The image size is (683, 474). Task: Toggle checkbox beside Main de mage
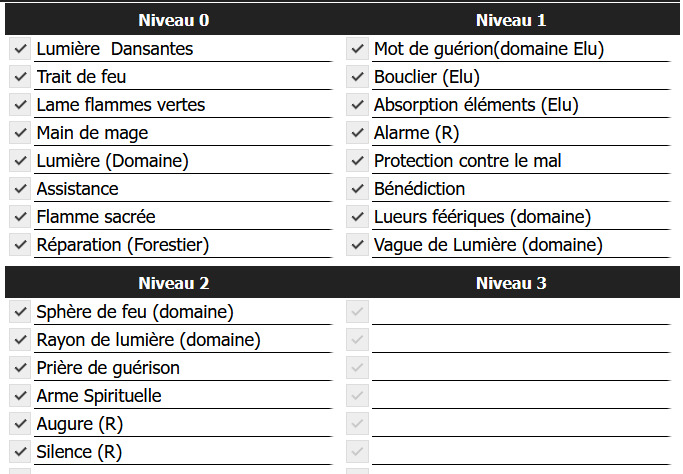tap(19, 132)
